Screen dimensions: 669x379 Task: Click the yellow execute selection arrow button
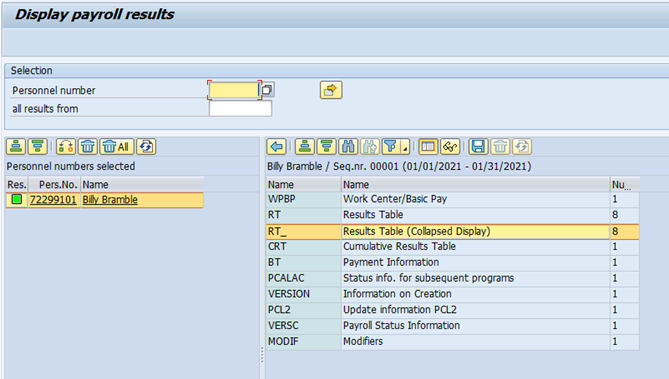pos(331,90)
